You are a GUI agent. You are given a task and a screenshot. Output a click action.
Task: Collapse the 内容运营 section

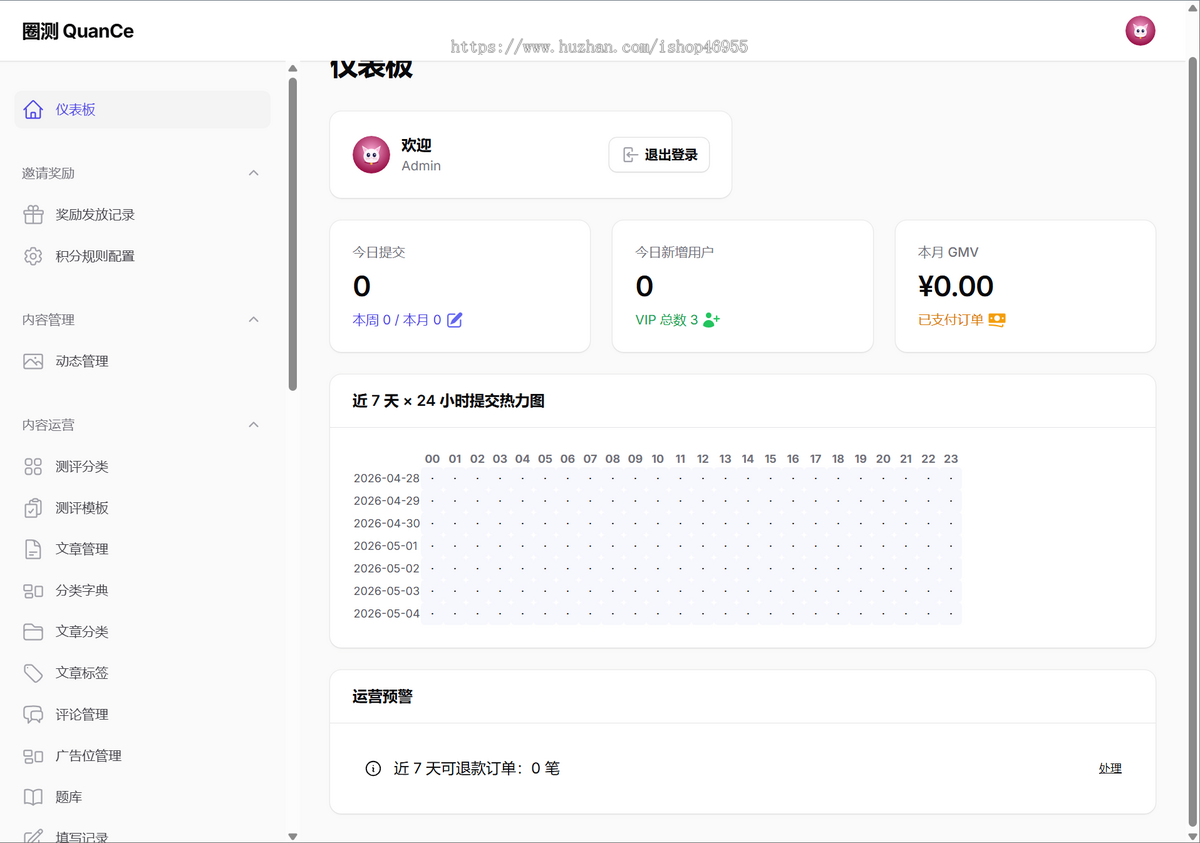(x=253, y=425)
